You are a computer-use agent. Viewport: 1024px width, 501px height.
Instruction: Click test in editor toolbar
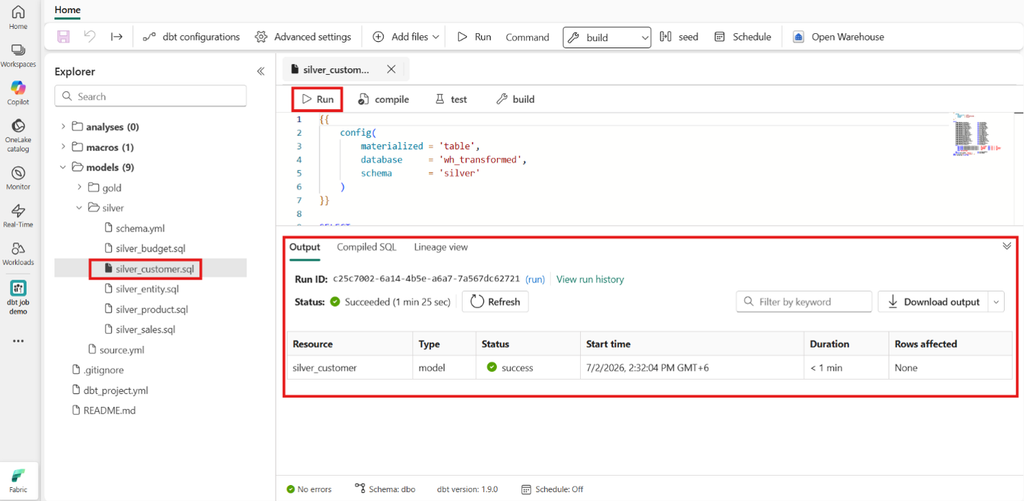click(451, 99)
